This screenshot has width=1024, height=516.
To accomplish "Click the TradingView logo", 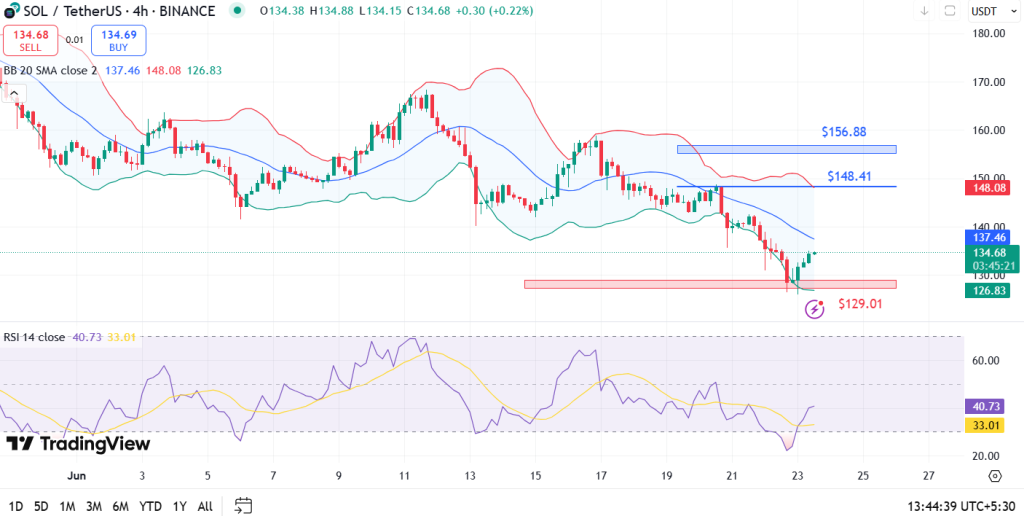I will point(78,443).
